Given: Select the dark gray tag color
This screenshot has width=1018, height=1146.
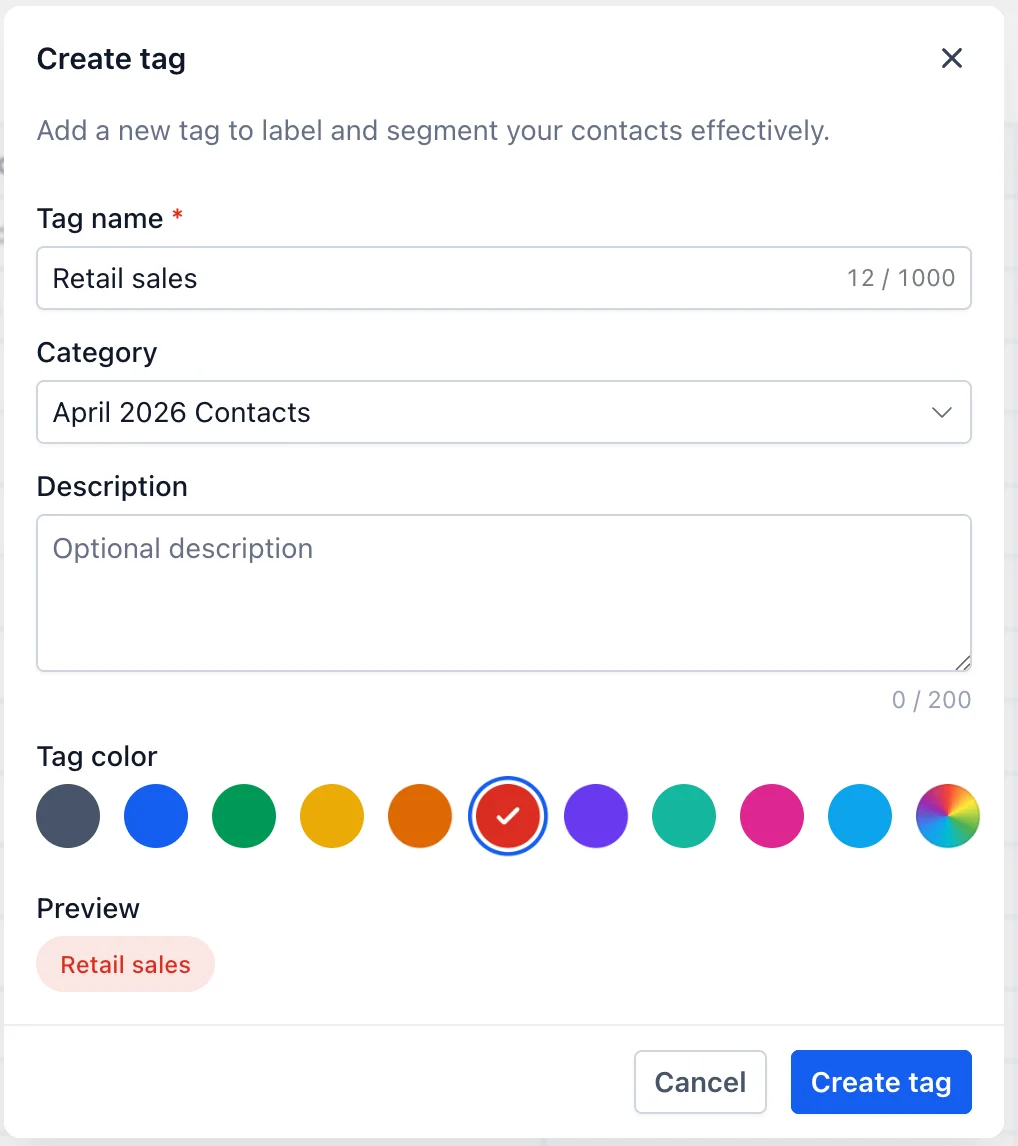Looking at the screenshot, I should click(68, 816).
